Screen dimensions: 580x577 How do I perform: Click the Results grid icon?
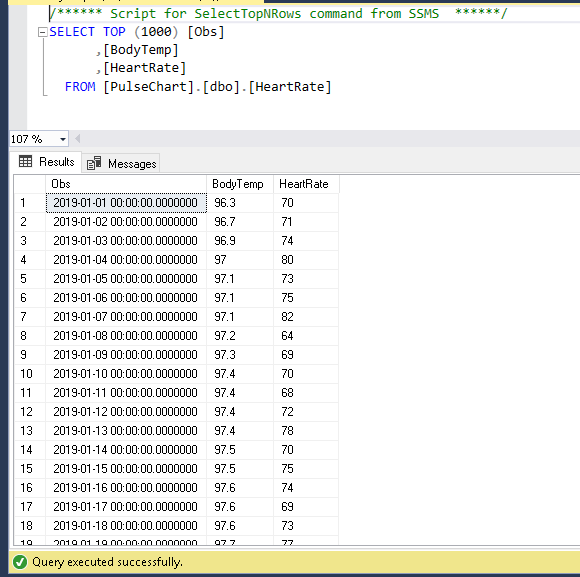coord(25,161)
